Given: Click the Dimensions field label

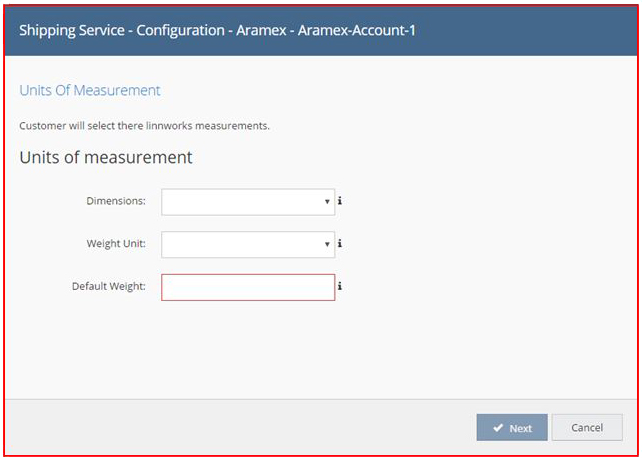Looking at the screenshot, I should point(116,201).
